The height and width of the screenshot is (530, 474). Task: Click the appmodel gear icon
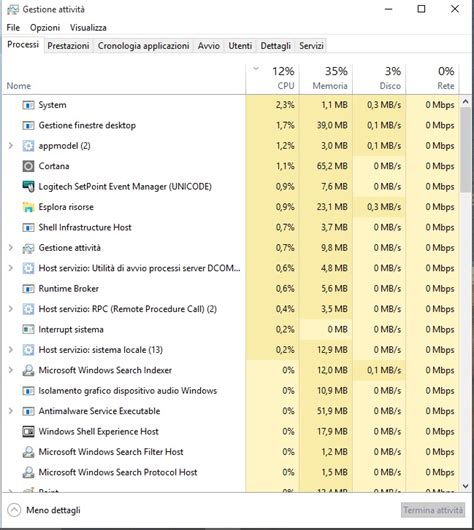pyautogui.click(x=28, y=146)
